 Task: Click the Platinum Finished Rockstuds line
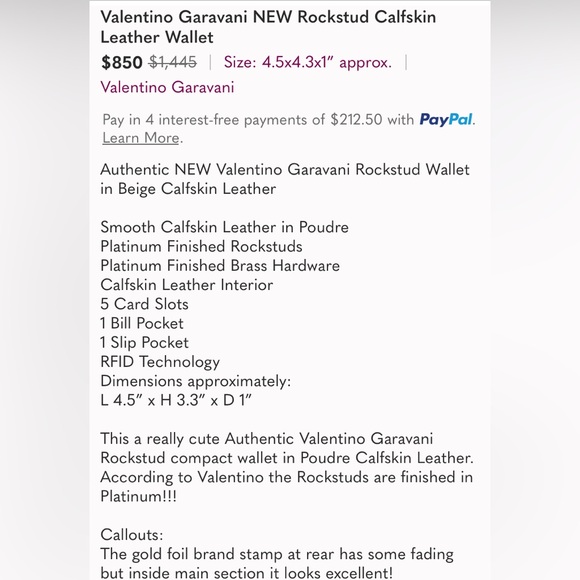pyautogui.click(x=201, y=246)
